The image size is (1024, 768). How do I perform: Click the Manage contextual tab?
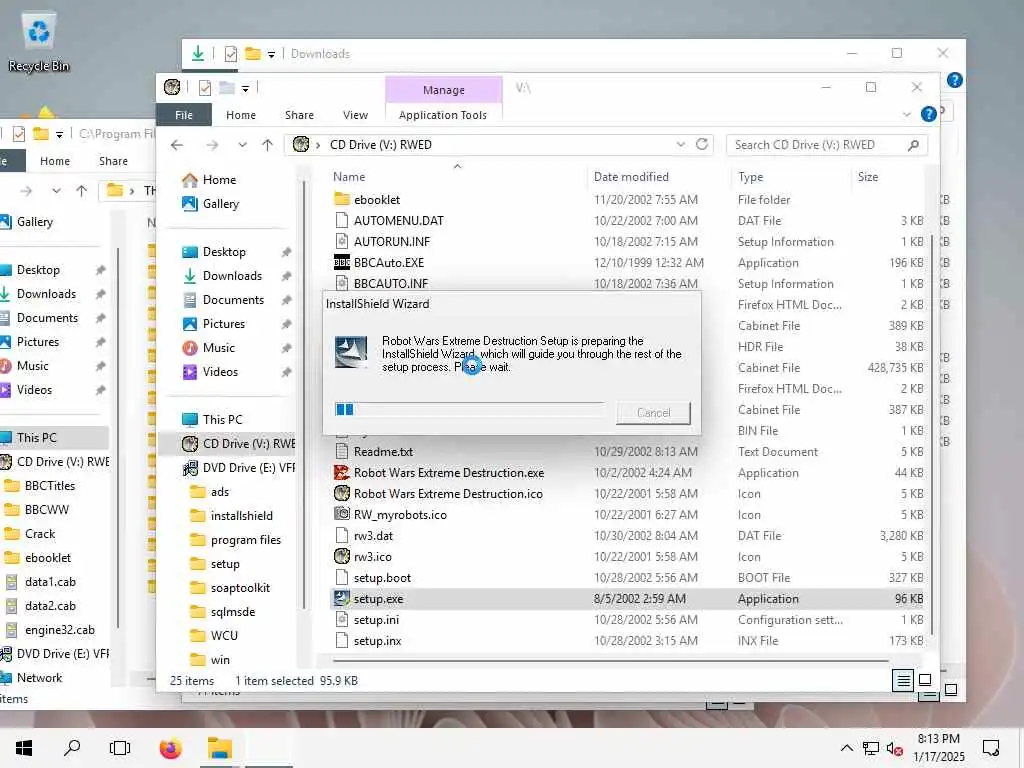443,90
